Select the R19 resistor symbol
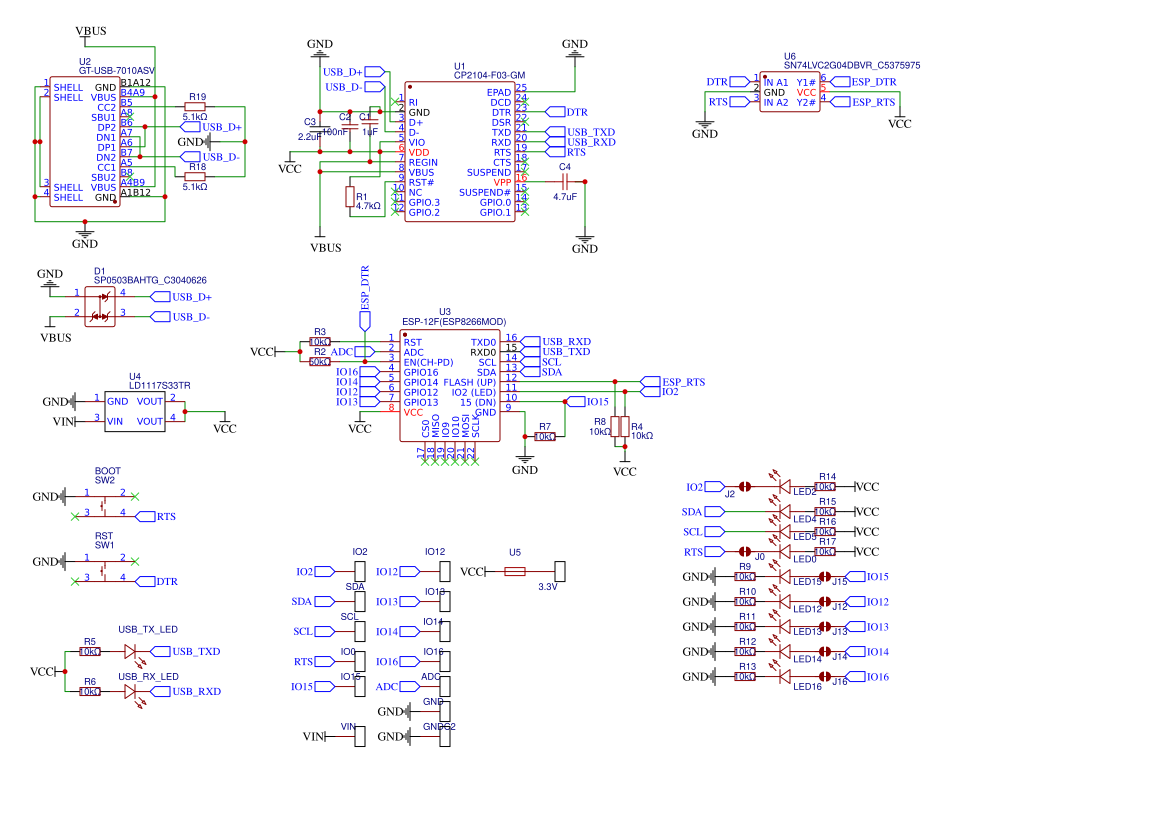Viewport: 1169px width, 827px height. (x=195, y=107)
